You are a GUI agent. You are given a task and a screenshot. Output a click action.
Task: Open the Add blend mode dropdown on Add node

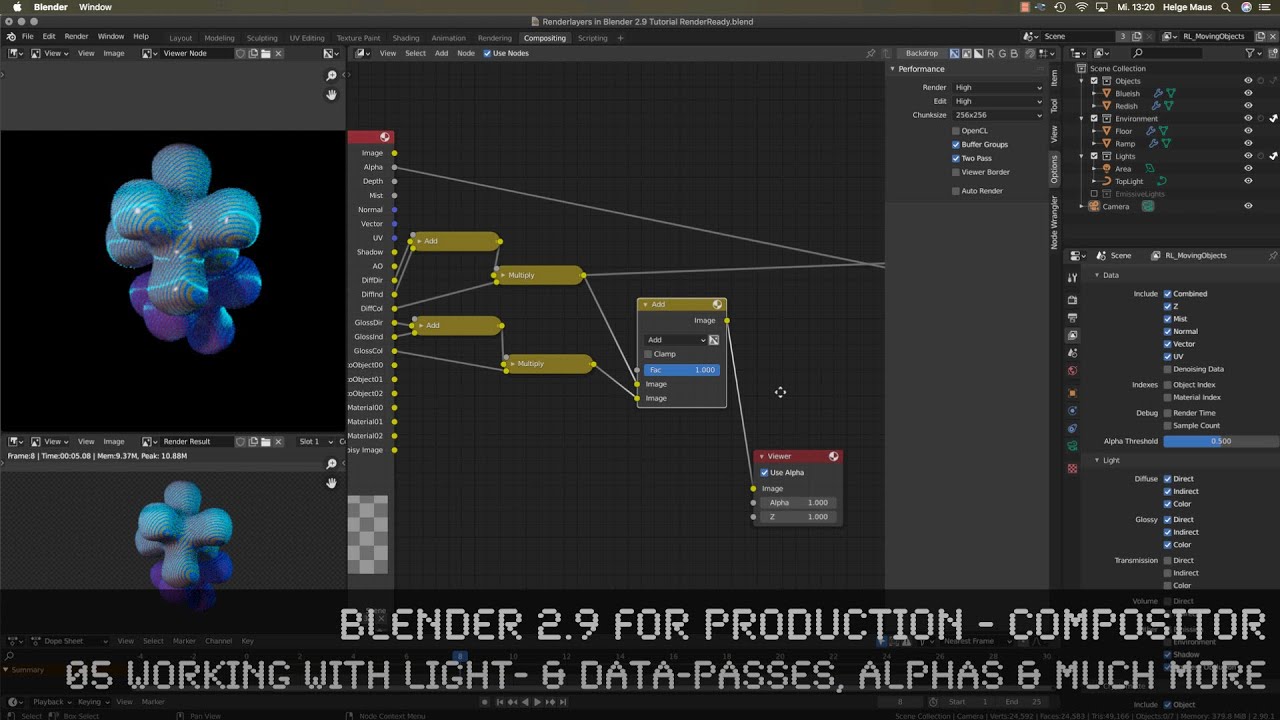coord(676,340)
